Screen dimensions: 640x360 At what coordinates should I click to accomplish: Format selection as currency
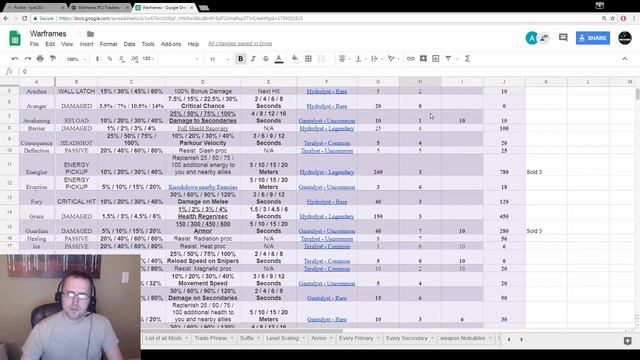(97, 59)
